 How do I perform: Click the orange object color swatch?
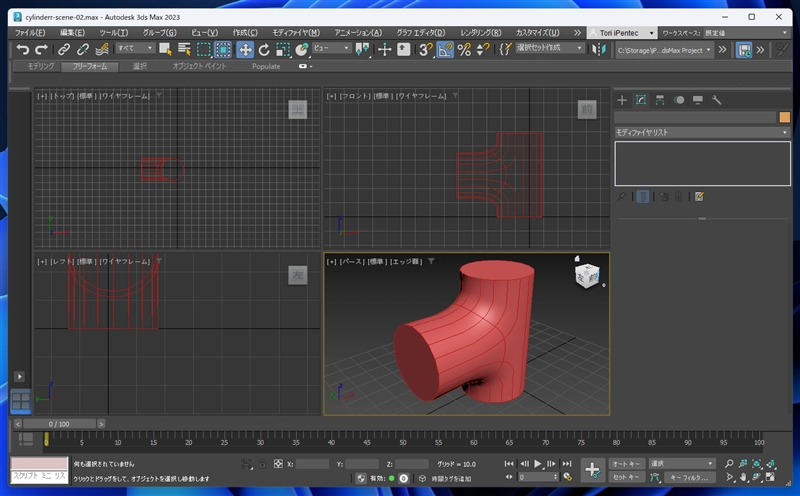785,117
